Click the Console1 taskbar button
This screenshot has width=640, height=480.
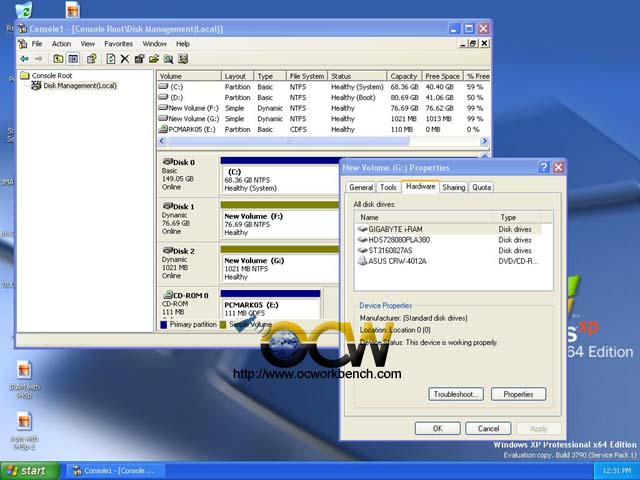116,471
